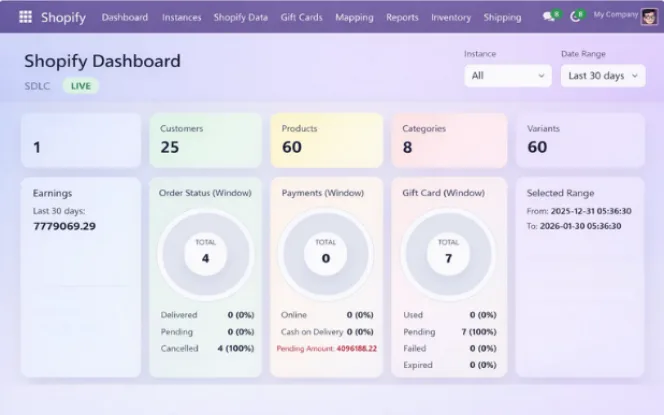Viewport: 664px width, 415px height.
Task: Open the Inventory menu
Action: pos(451,17)
